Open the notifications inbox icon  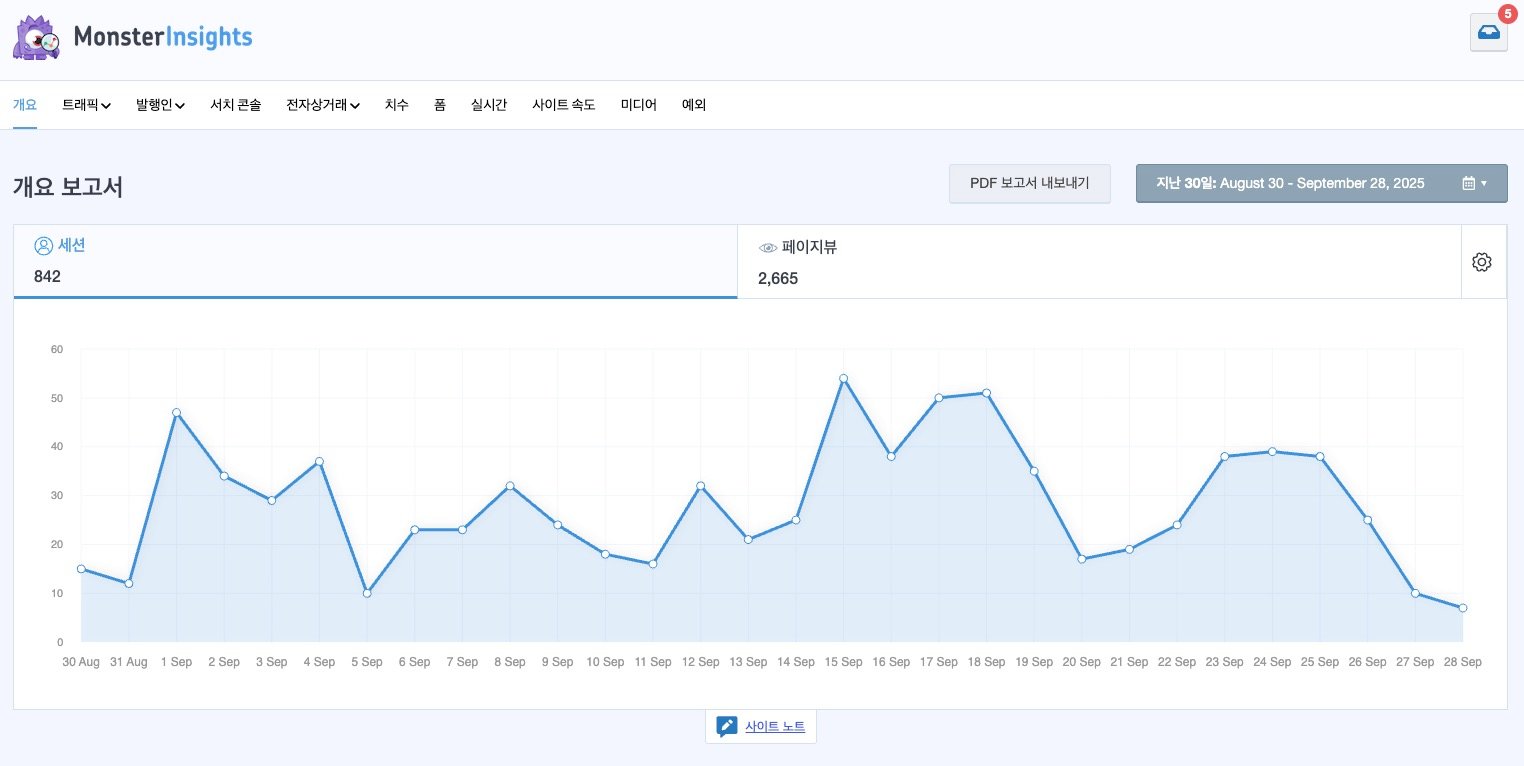tap(1488, 33)
